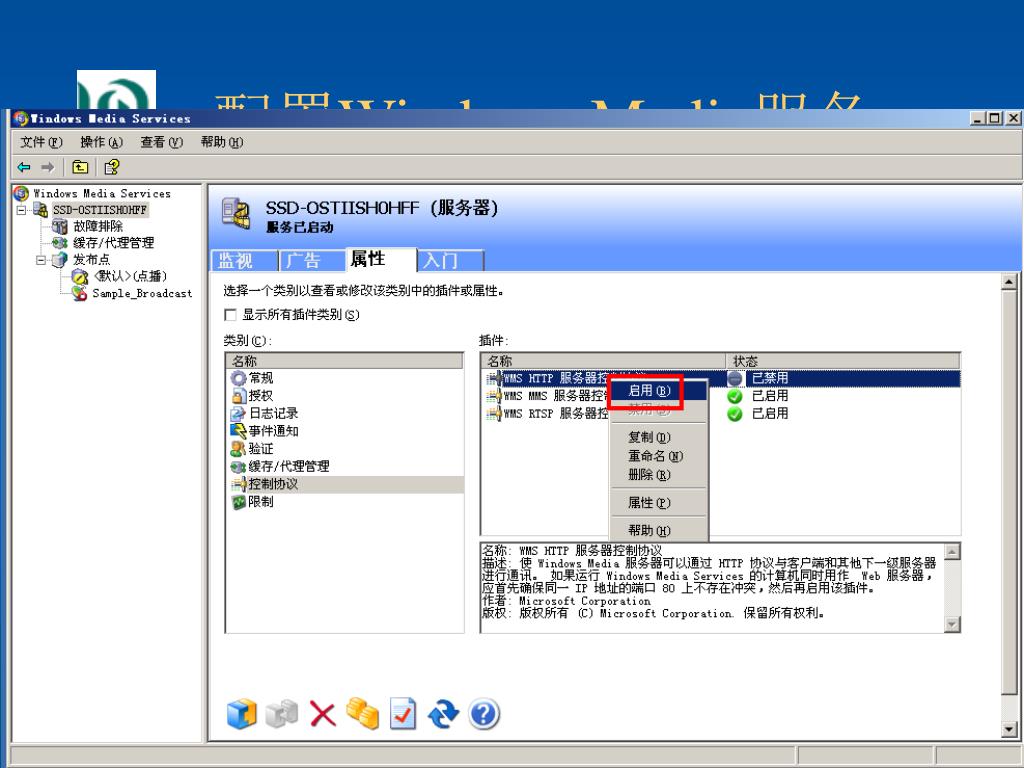
Task: Select the <默认>(点播) publishing point
Action: click(x=130, y=276)
